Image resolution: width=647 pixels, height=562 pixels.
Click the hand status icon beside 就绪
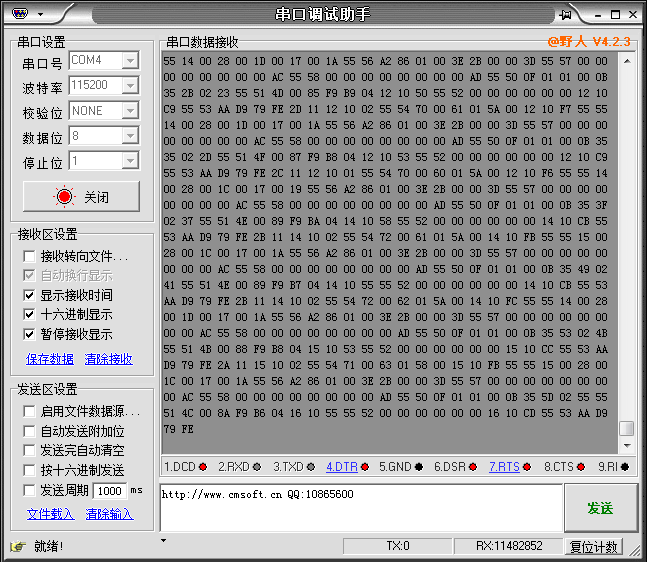point(18,547)
